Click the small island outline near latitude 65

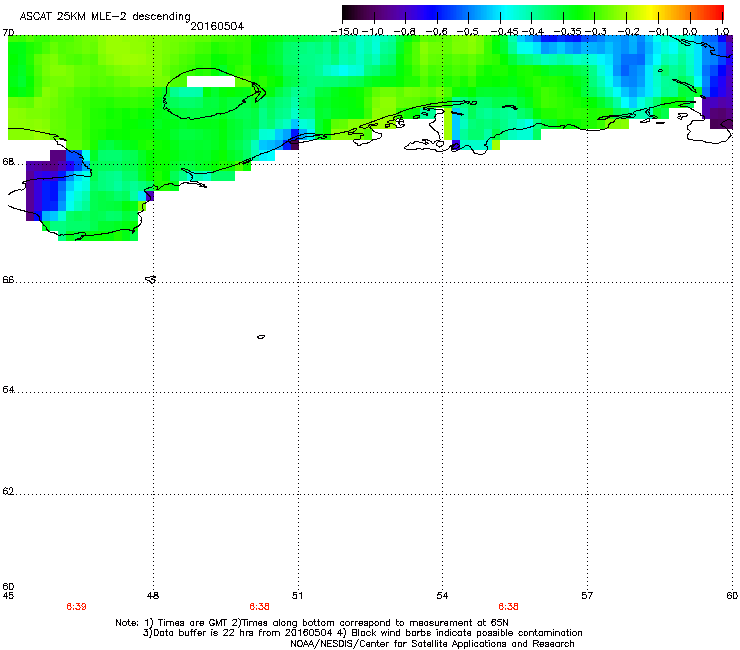pyautogui.click(x=261, y=337)
